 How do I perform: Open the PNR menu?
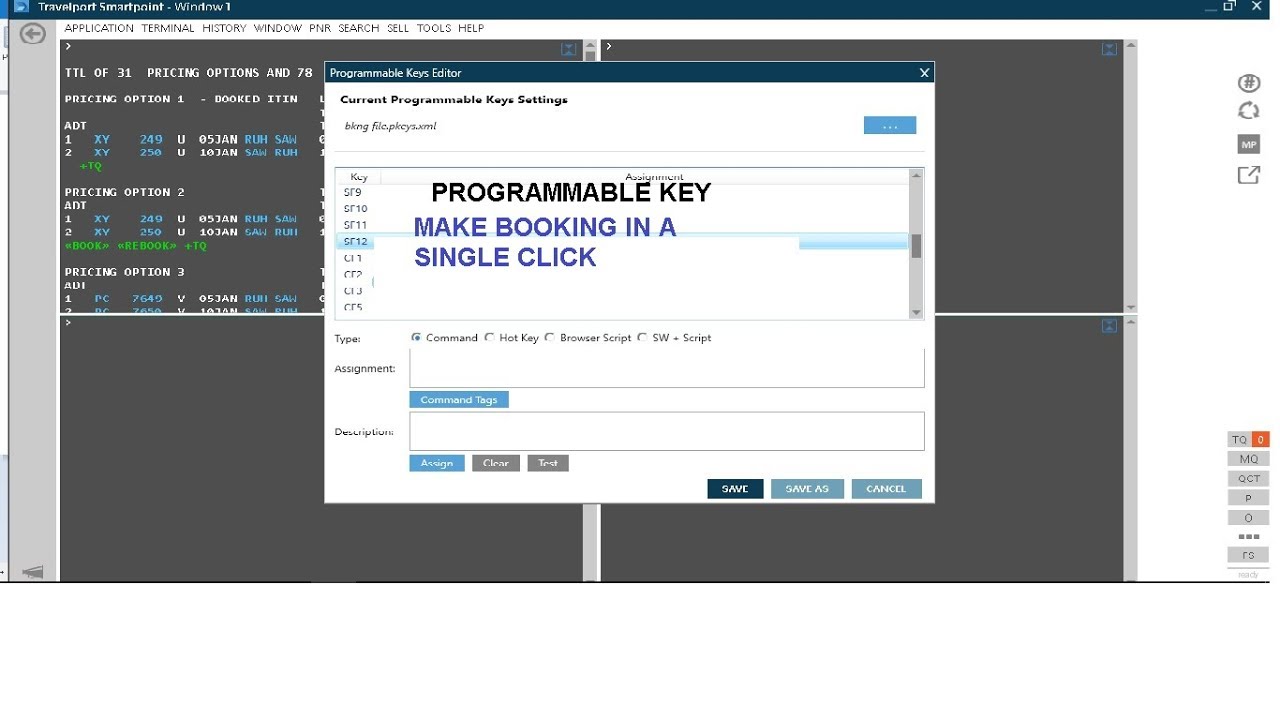coord(320,28)
